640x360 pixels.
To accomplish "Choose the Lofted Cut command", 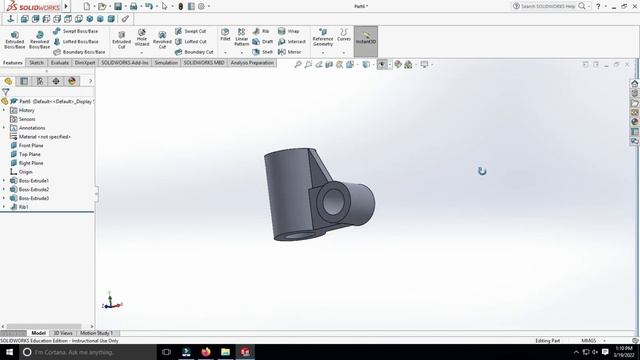I will [191, 42].
